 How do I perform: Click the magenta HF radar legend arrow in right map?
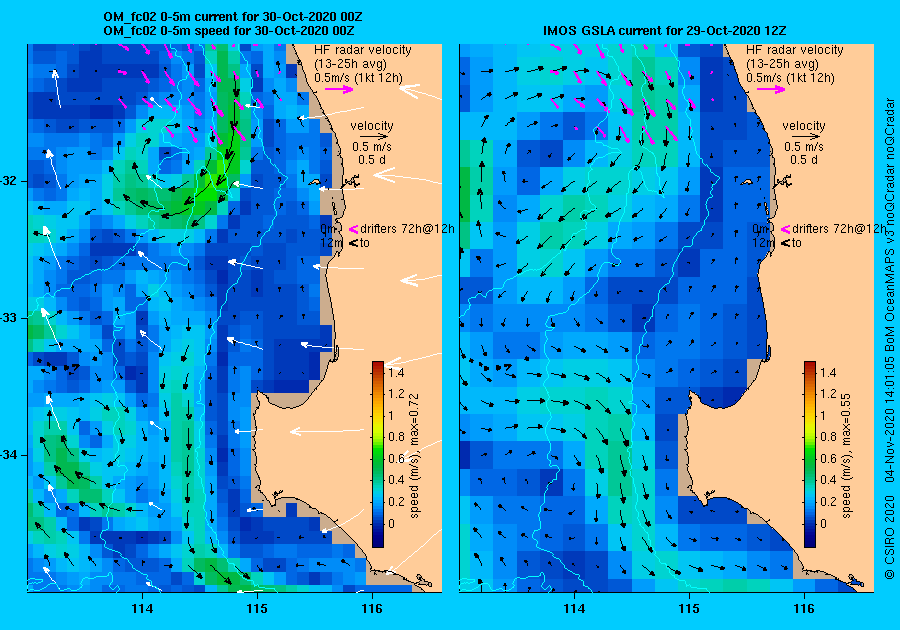(771, 89)
